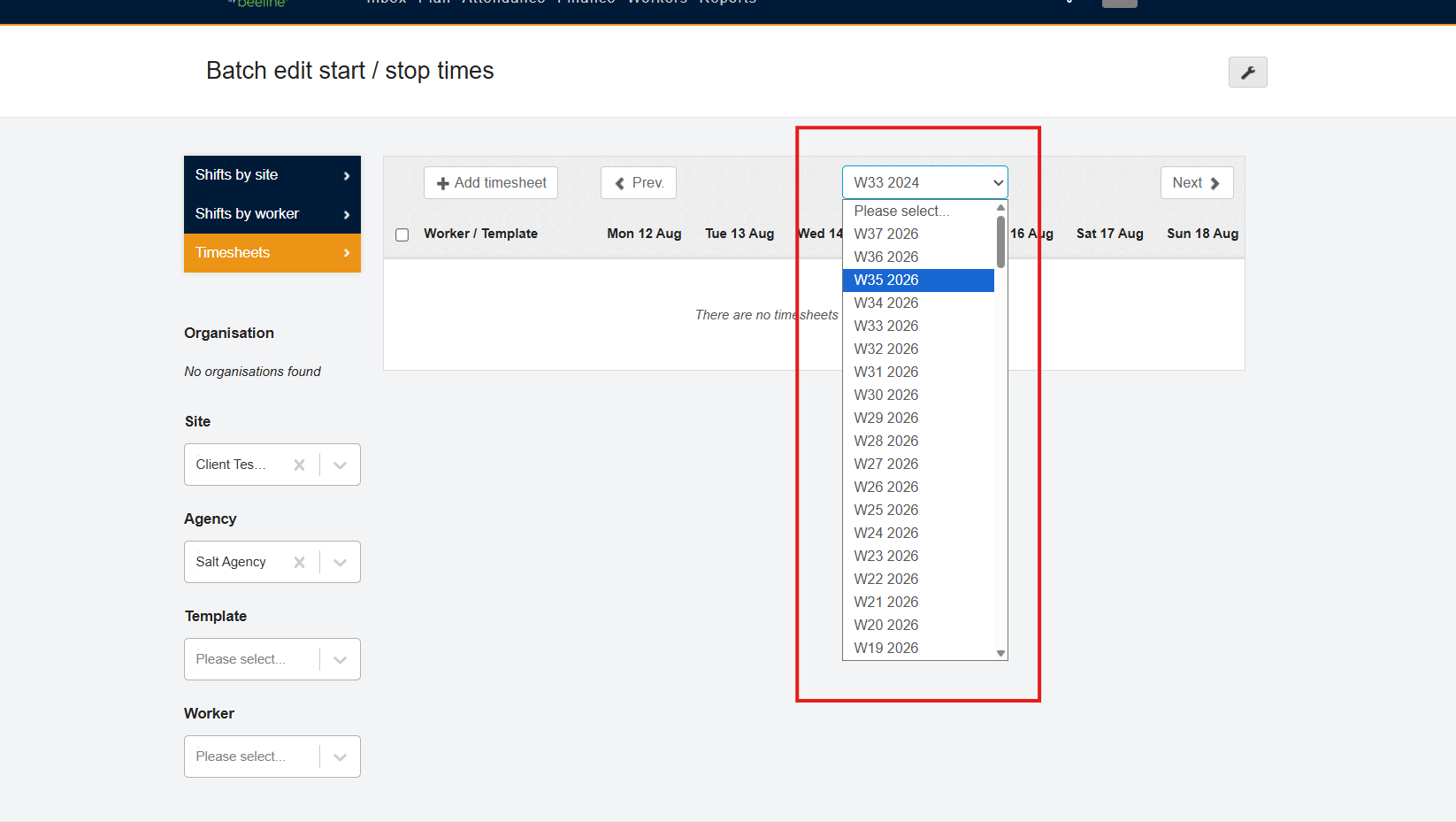Select W23 2026 from week list
Screen dimensions: 1456x822
coord(918,556)
